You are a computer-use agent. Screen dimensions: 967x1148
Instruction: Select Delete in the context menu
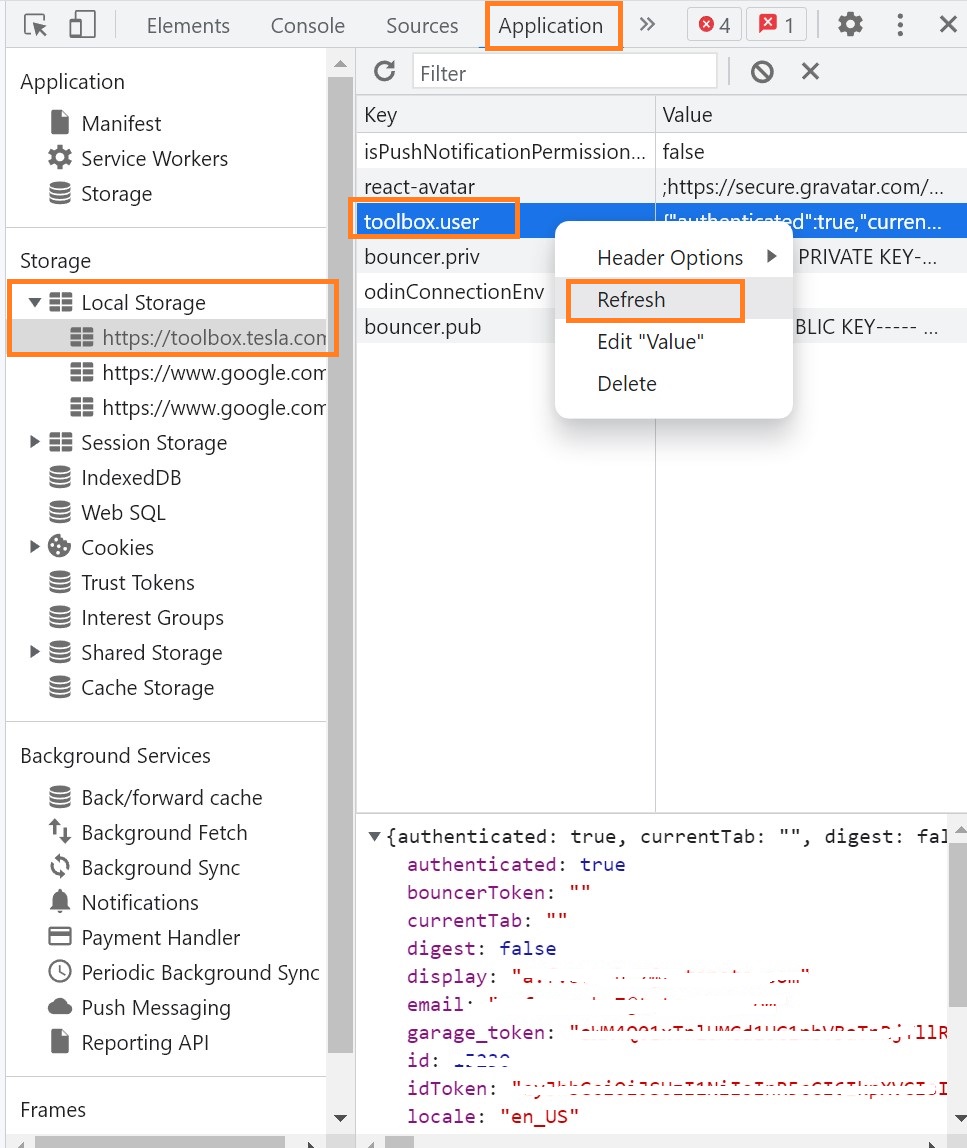(626, 384)
